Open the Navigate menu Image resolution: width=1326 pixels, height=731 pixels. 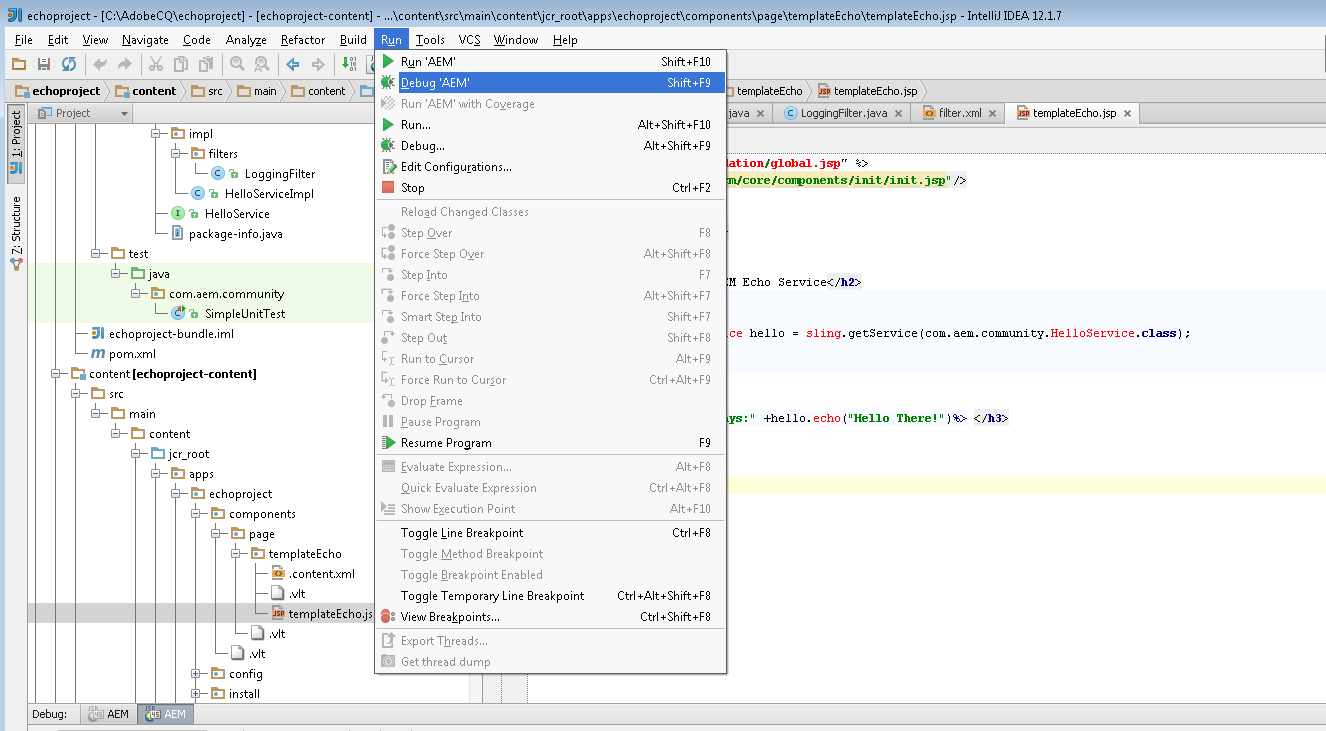click(145, 40)
